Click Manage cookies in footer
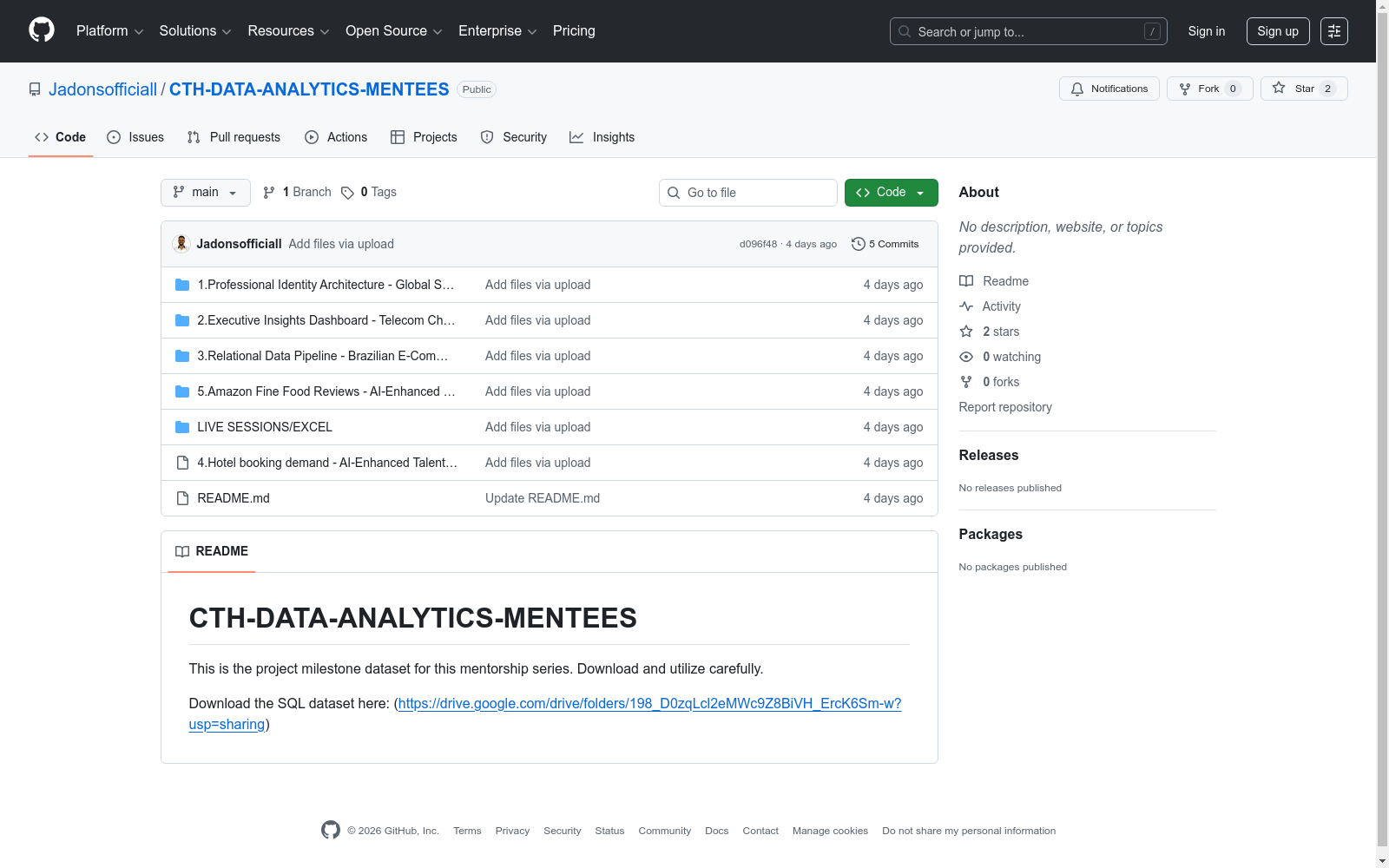The height and width of the screenshot is (868, 1389). 830,831
